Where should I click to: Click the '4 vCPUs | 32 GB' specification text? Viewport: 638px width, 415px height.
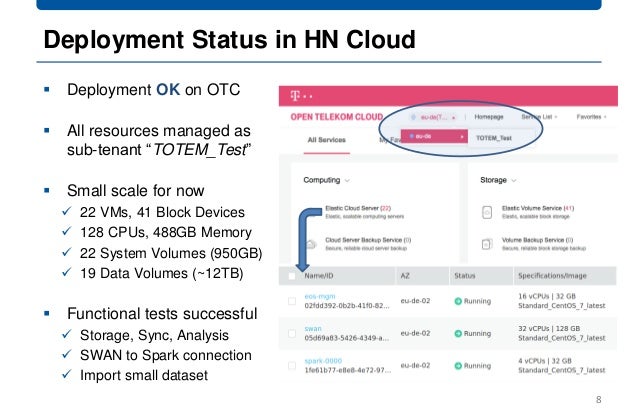coord(545,360)
